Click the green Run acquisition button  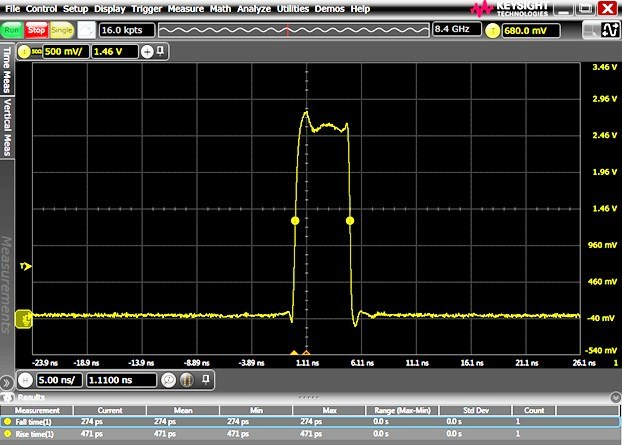[x=12, y=30]
